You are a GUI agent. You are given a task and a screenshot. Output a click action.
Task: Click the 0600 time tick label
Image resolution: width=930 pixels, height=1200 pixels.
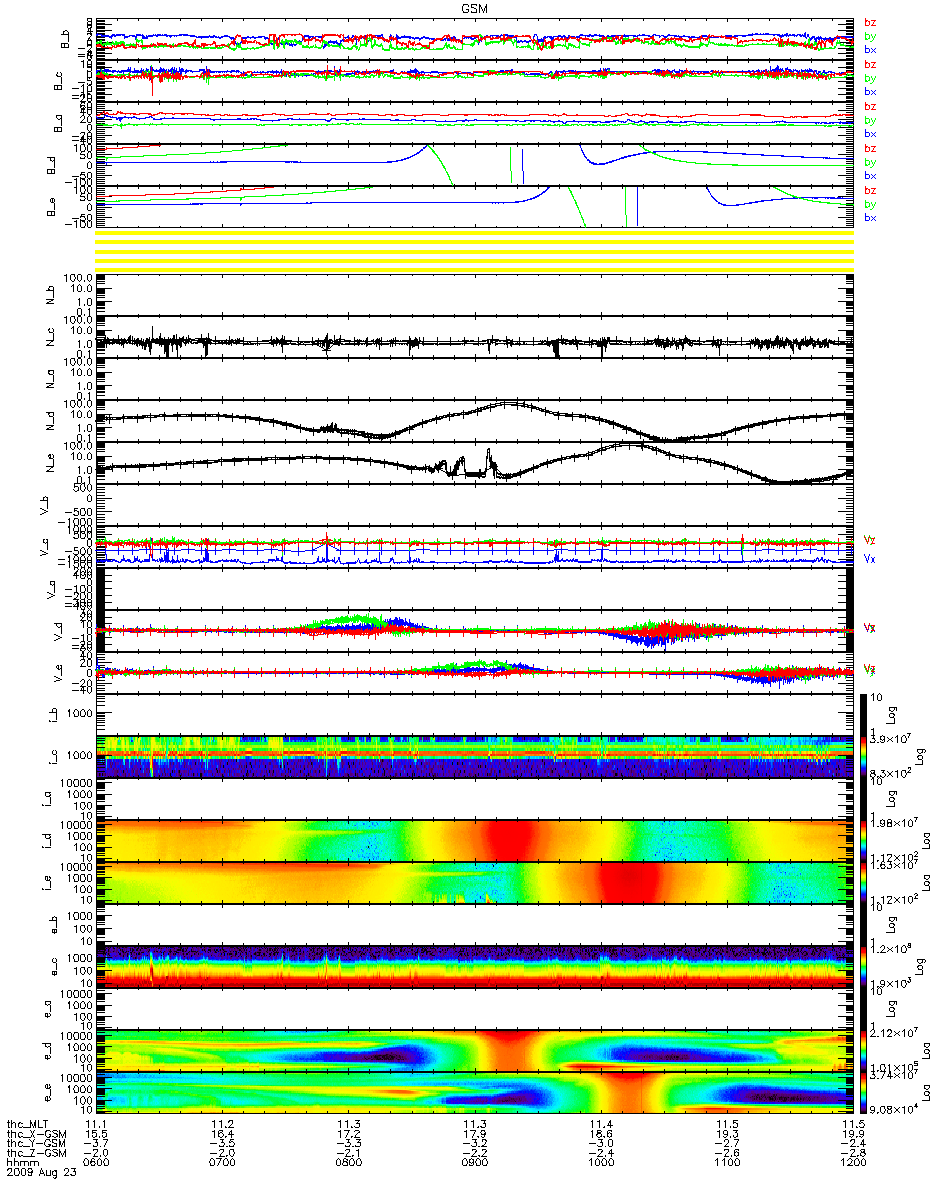click(97, 1160)
